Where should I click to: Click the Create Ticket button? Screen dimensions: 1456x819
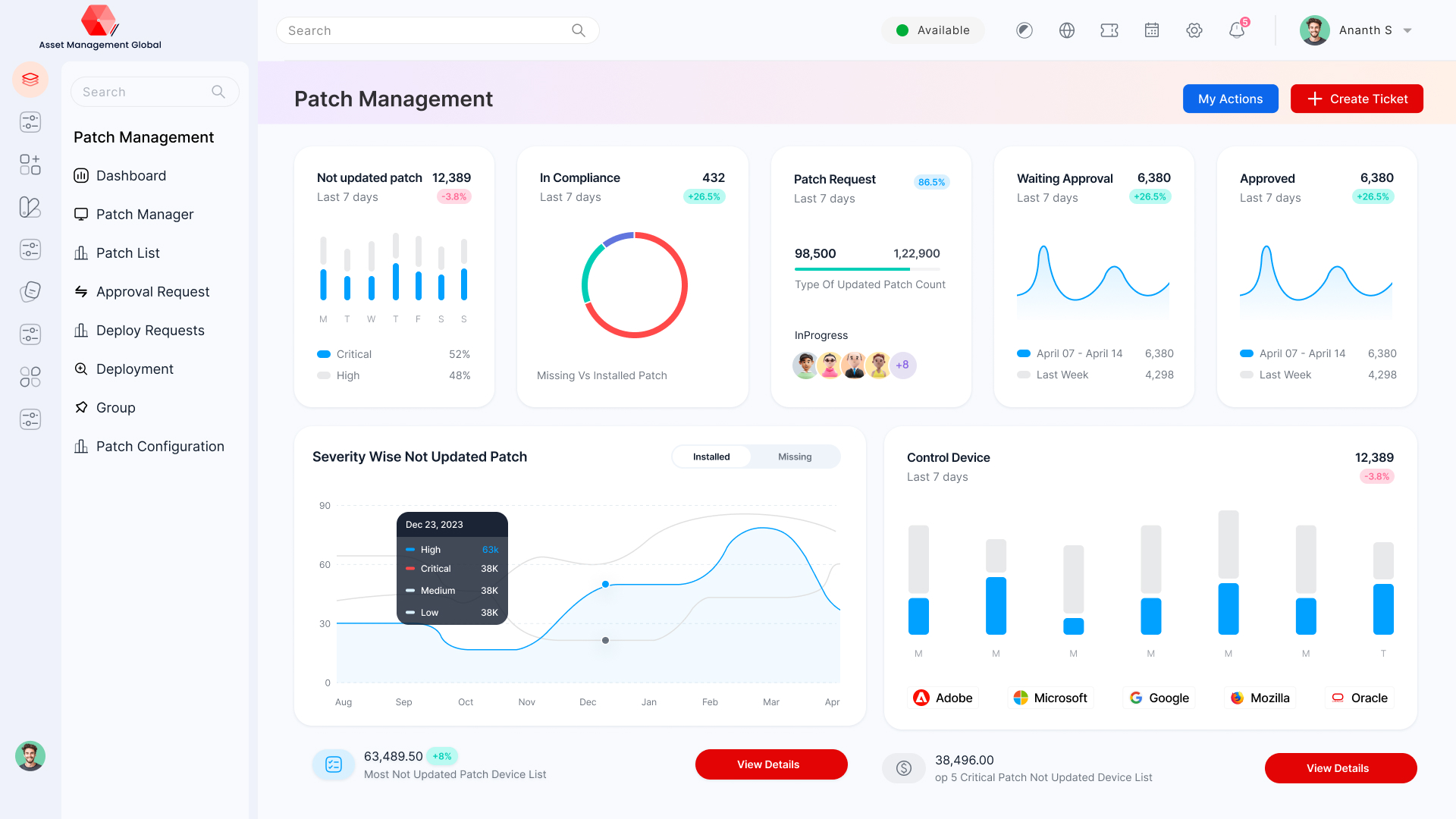click(1356, 99)
